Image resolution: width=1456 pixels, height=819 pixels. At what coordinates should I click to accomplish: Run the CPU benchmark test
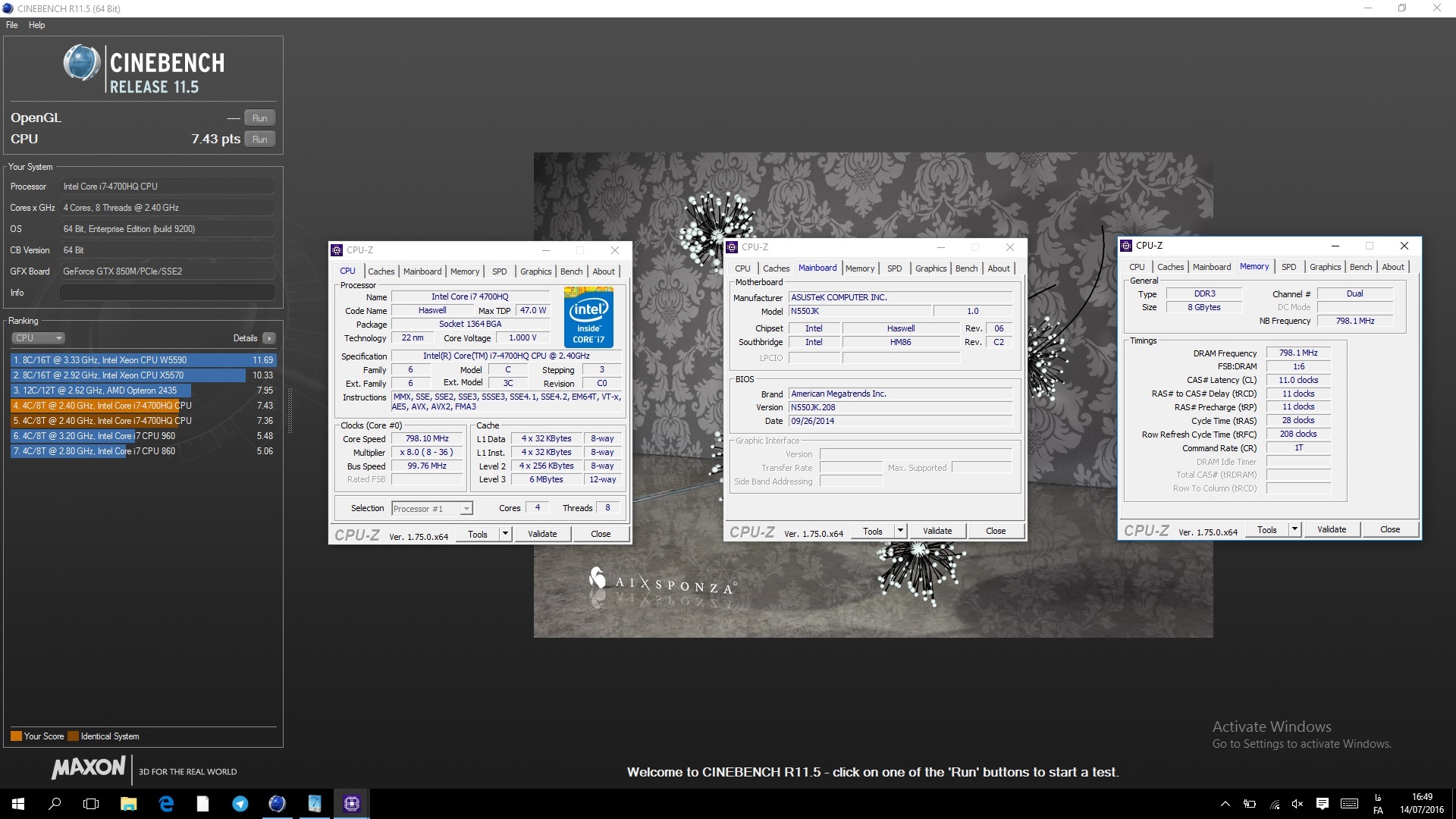click(260, 140)
